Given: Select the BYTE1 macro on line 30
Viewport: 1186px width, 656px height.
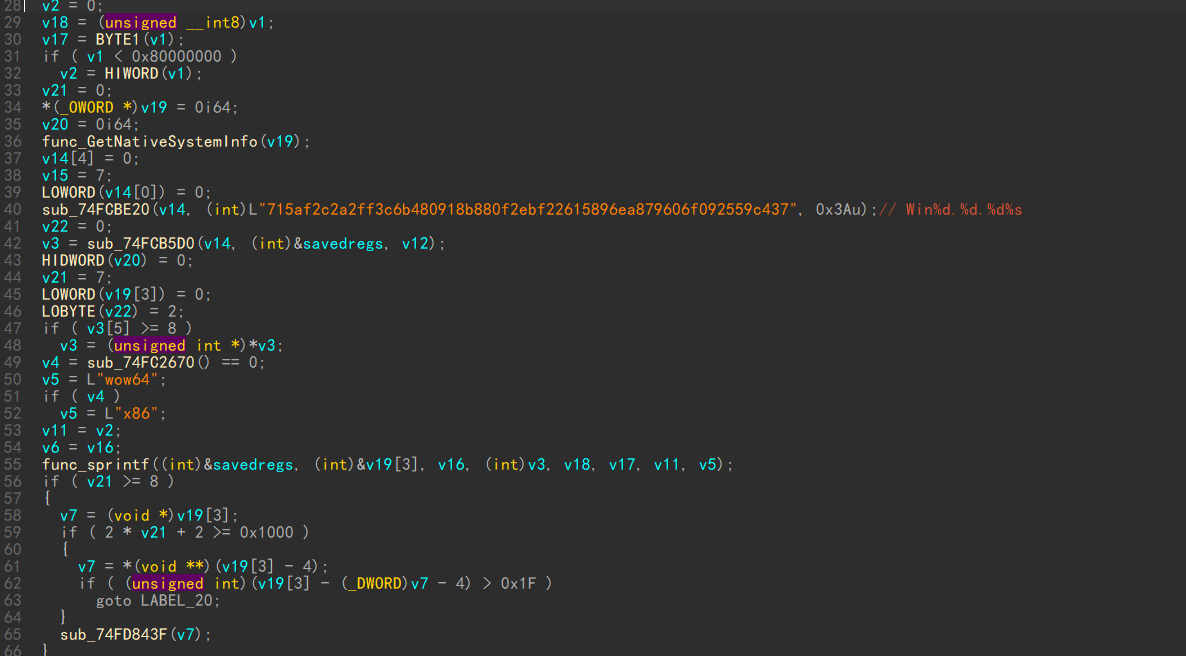Looking at the screenshot, I should coord(118,39).
